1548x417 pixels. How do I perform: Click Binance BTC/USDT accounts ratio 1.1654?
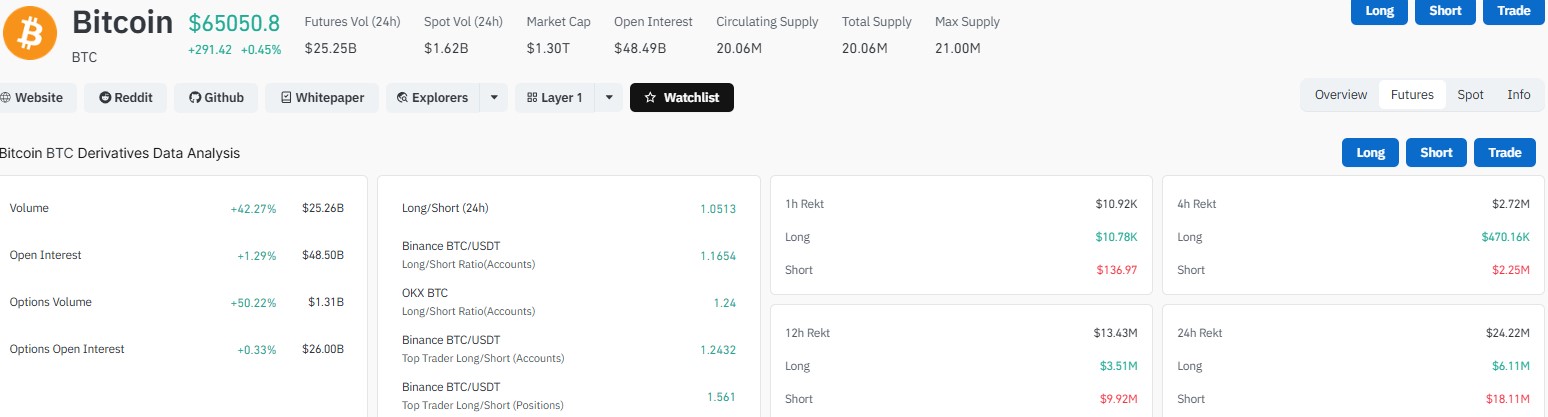pos(718,256)
